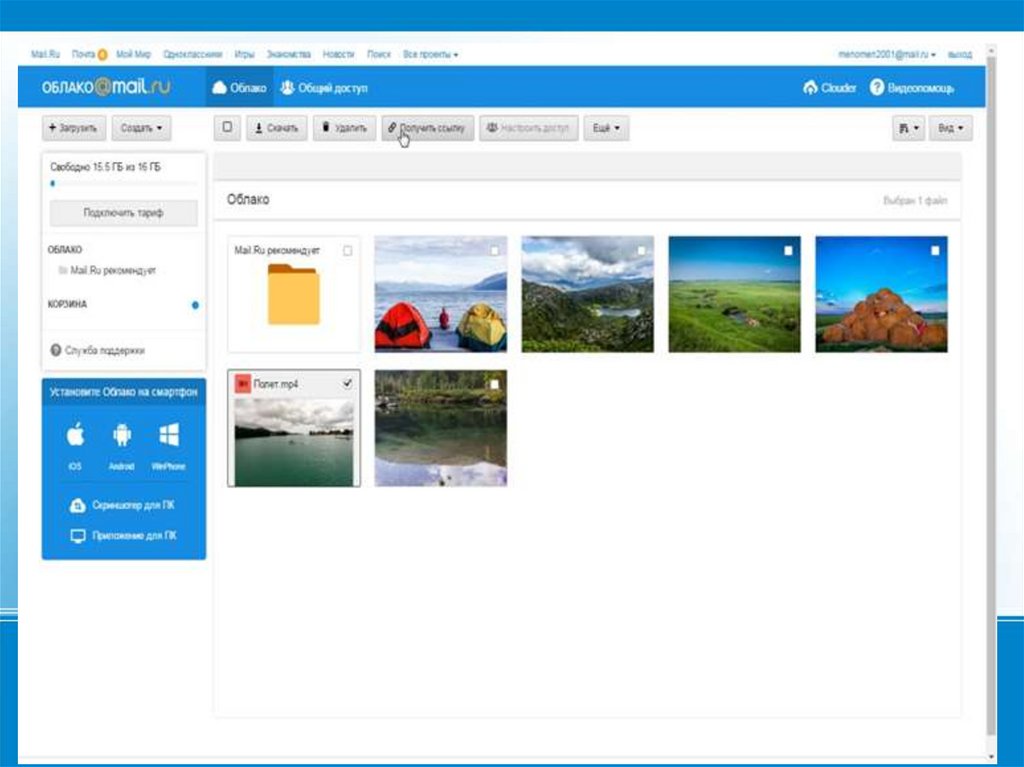Open Поиск in top bar
This screenshot has height=767, width=1024.
click(379, 54)
